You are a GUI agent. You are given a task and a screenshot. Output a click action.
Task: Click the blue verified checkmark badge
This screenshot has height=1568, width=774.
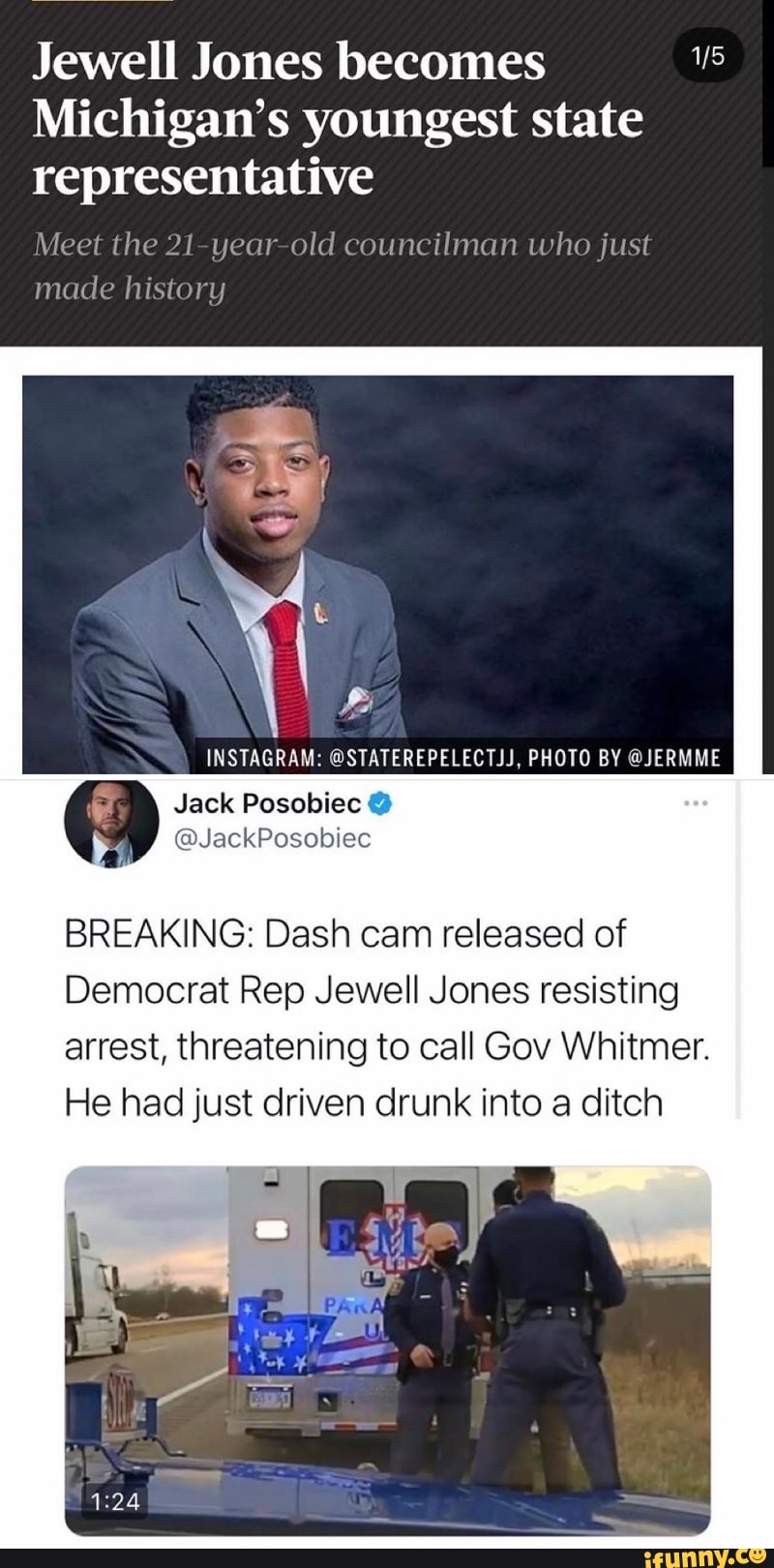point(381,802)
